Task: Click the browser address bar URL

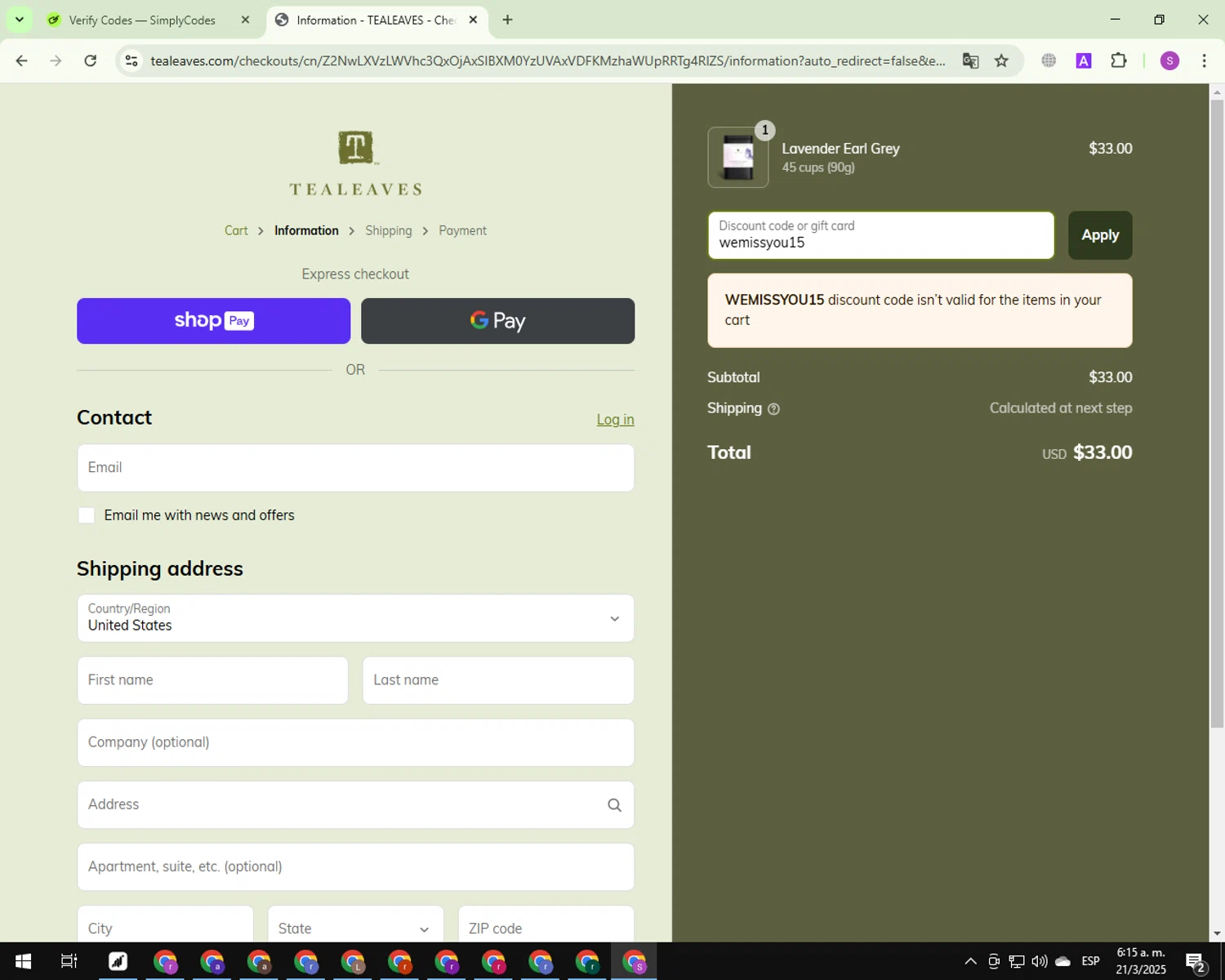Action: [547, 60]
